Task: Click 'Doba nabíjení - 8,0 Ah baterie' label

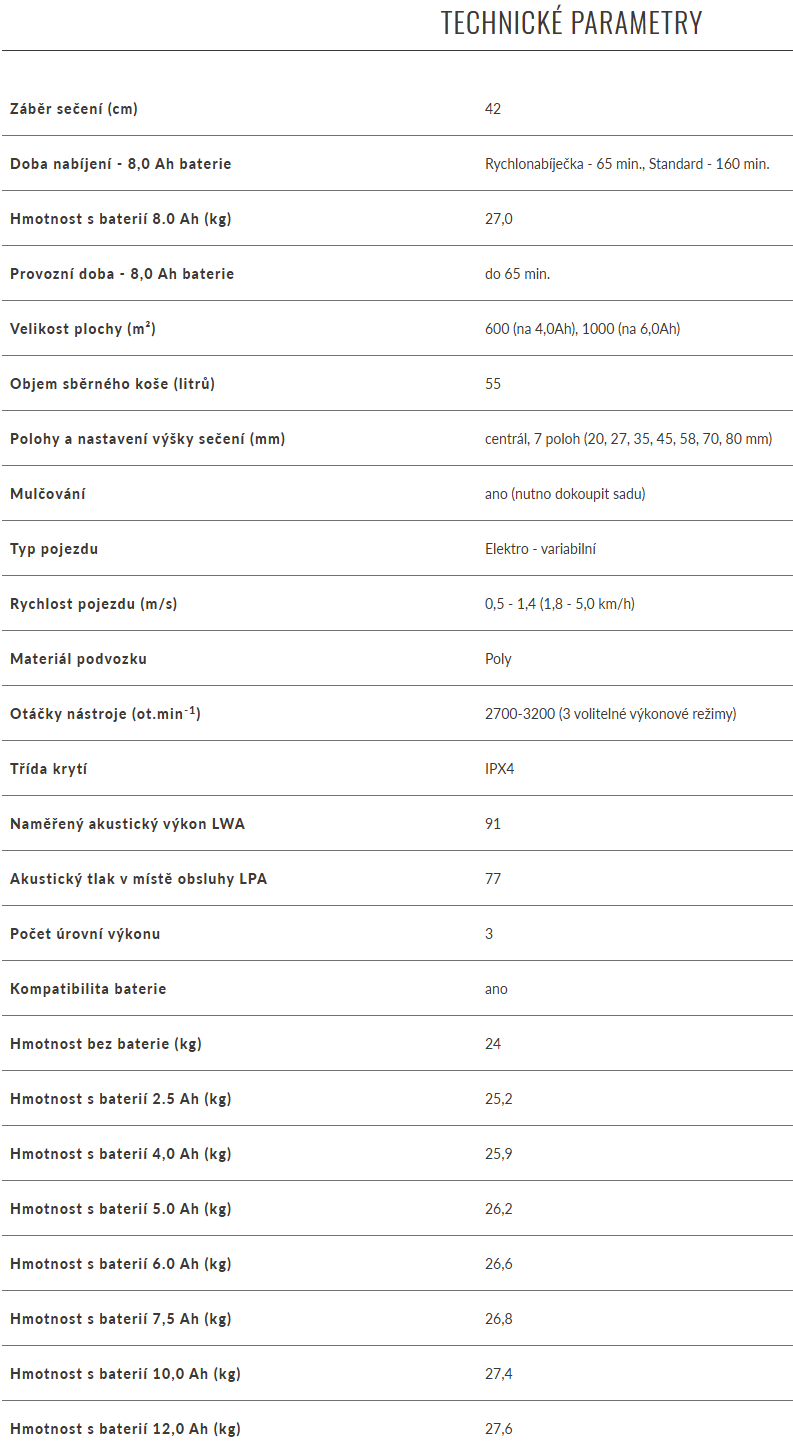Action: [120, 164]
